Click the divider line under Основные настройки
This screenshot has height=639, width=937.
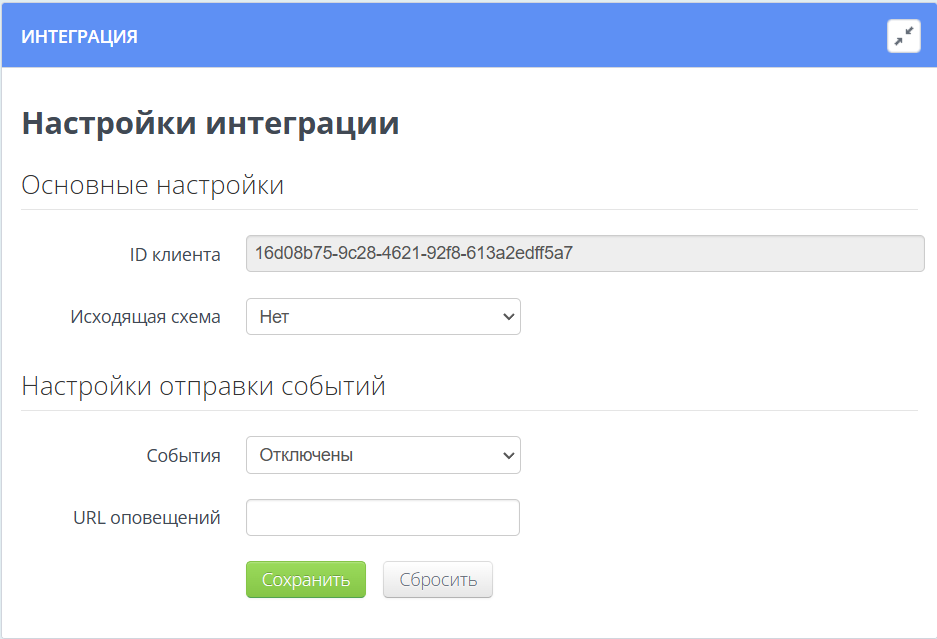[470, 209]
